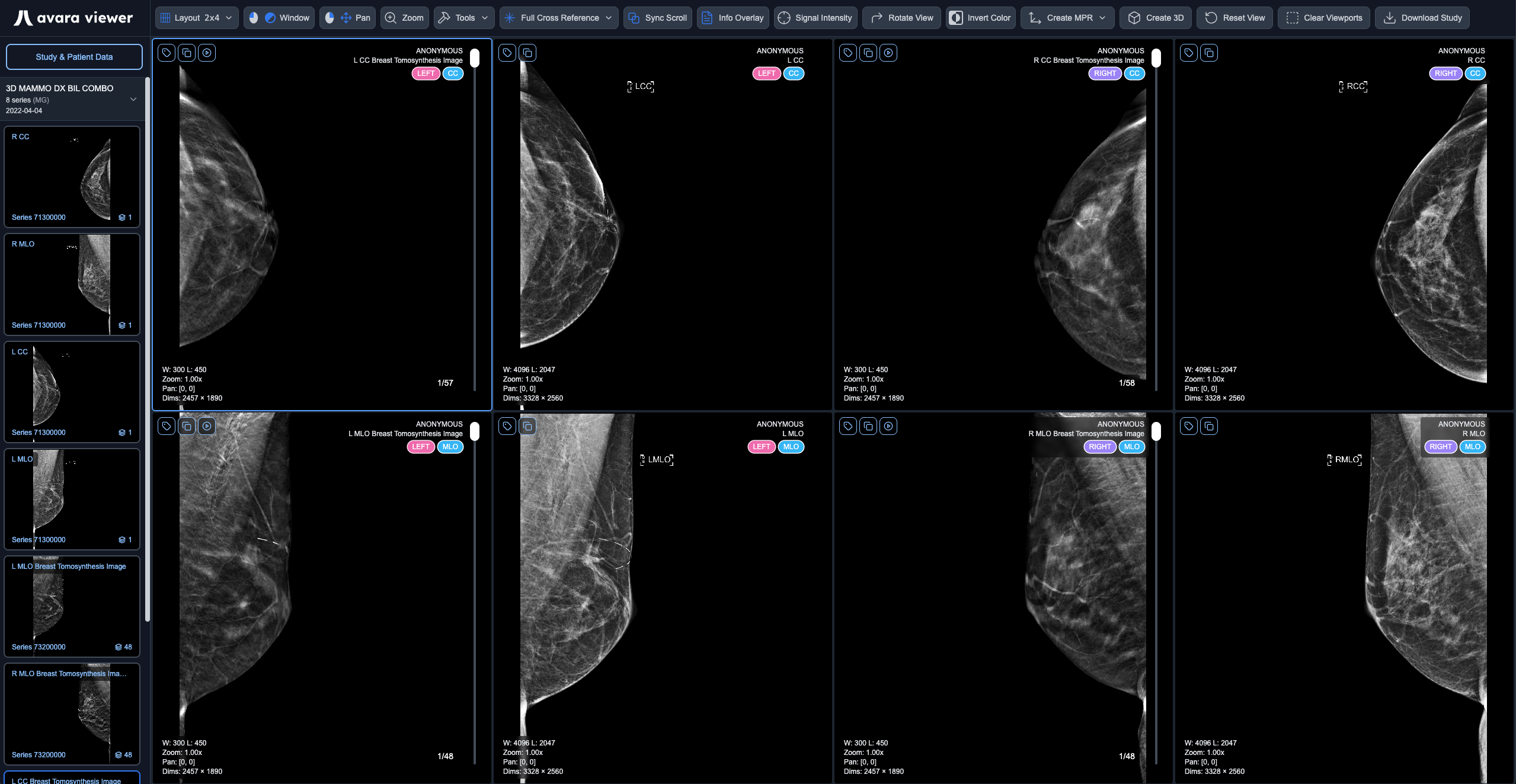Toggle the Info Overlay
1516x784 pixels.
732,17
